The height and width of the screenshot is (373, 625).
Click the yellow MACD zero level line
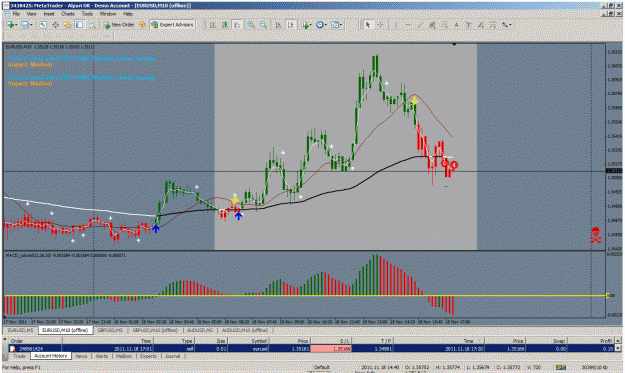tap(305, 296)
